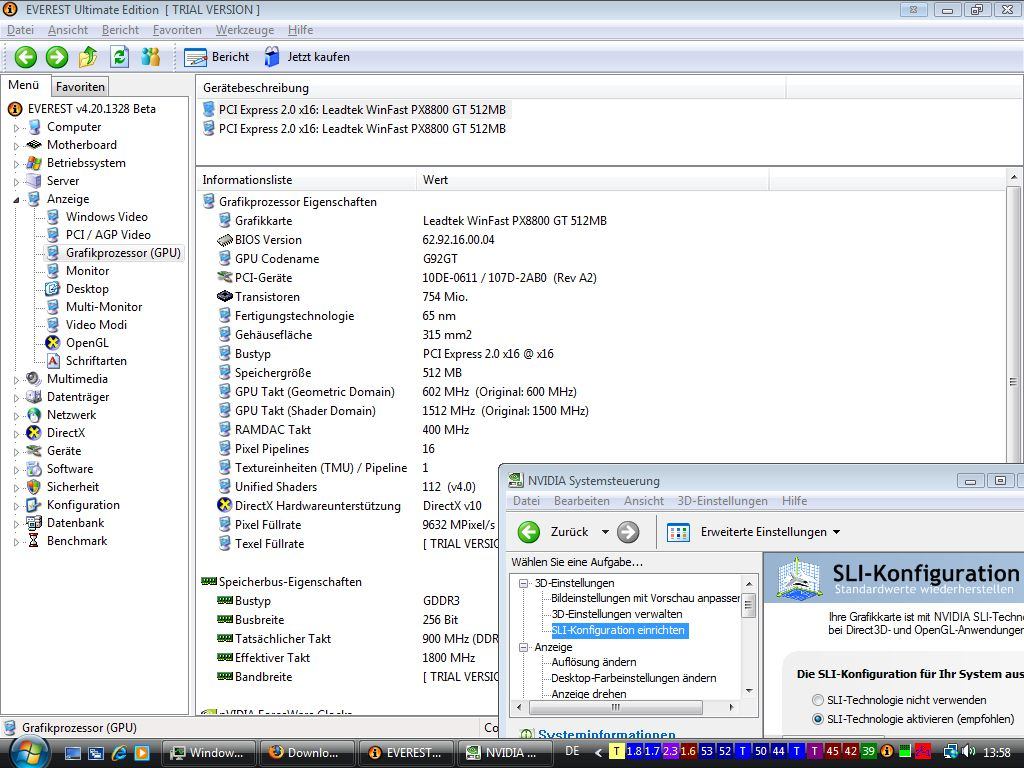1024x768 pixels.
Task: Expand the DirectX tree node
Action: [x=16, y=434]
